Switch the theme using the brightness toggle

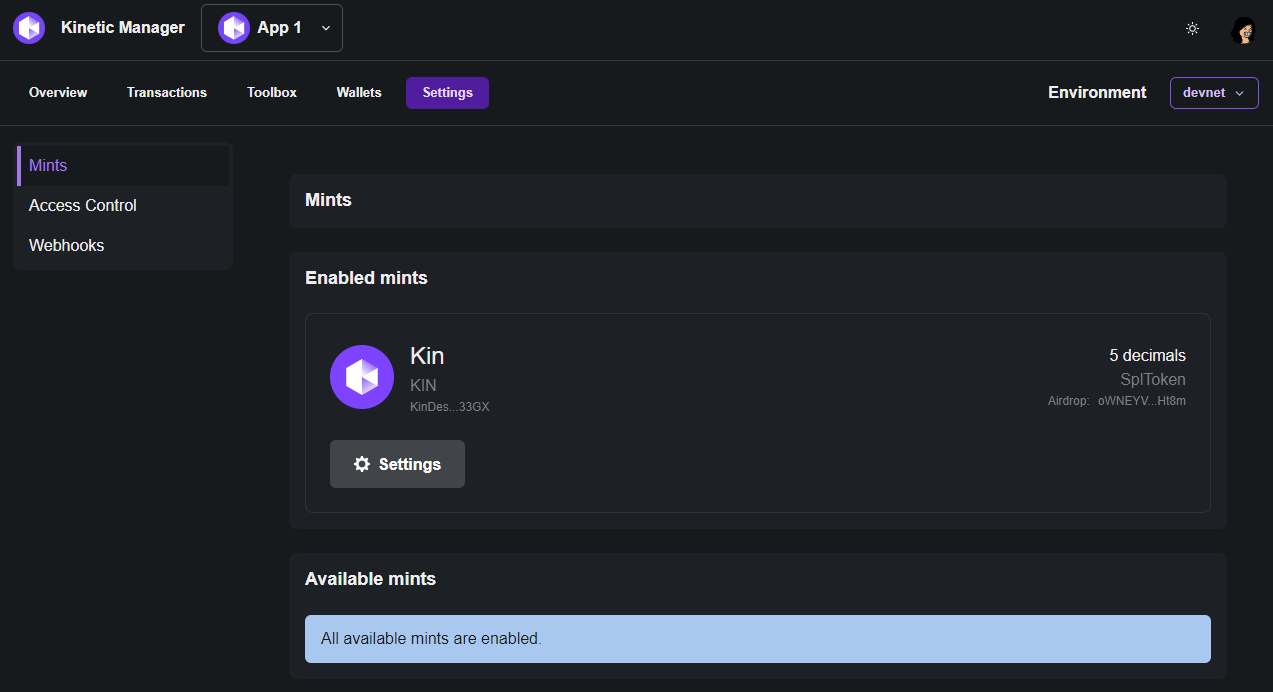point(1192,29)
